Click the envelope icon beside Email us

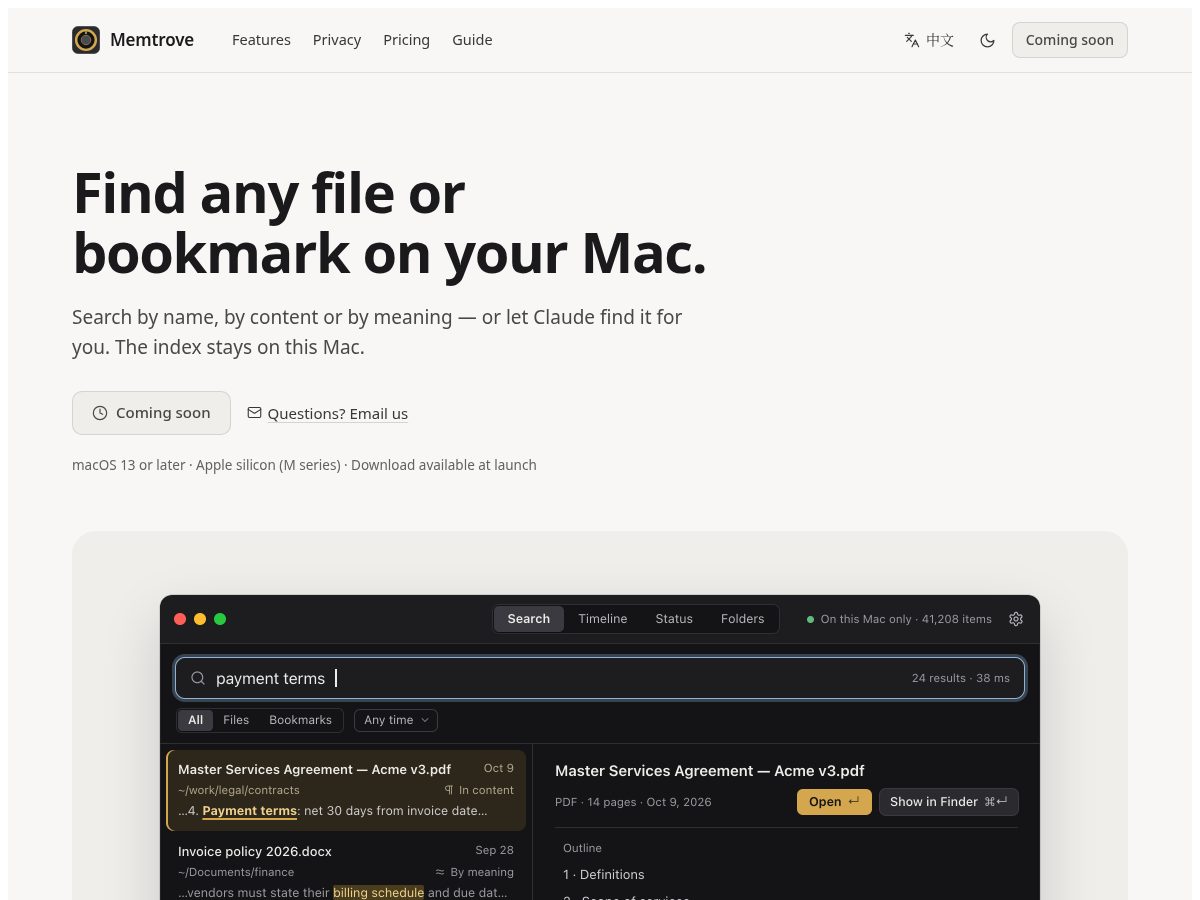254,412
